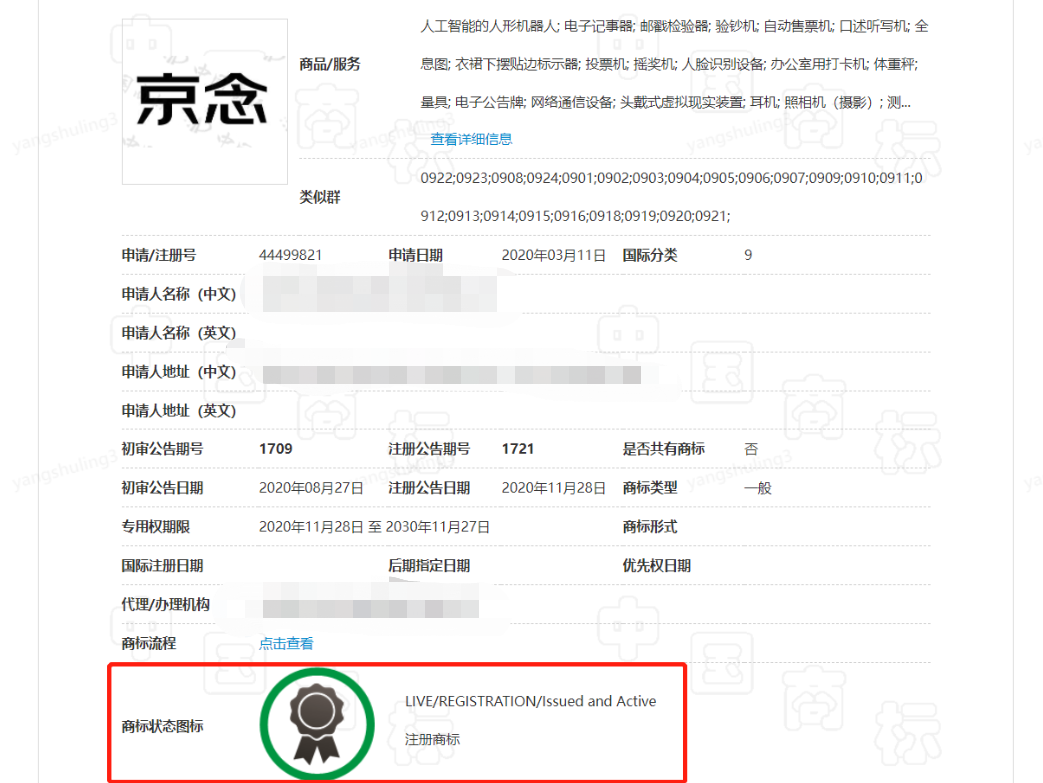
Task: Click the preliminary announcement issue number 1709
Action: [x=276, y=449]
